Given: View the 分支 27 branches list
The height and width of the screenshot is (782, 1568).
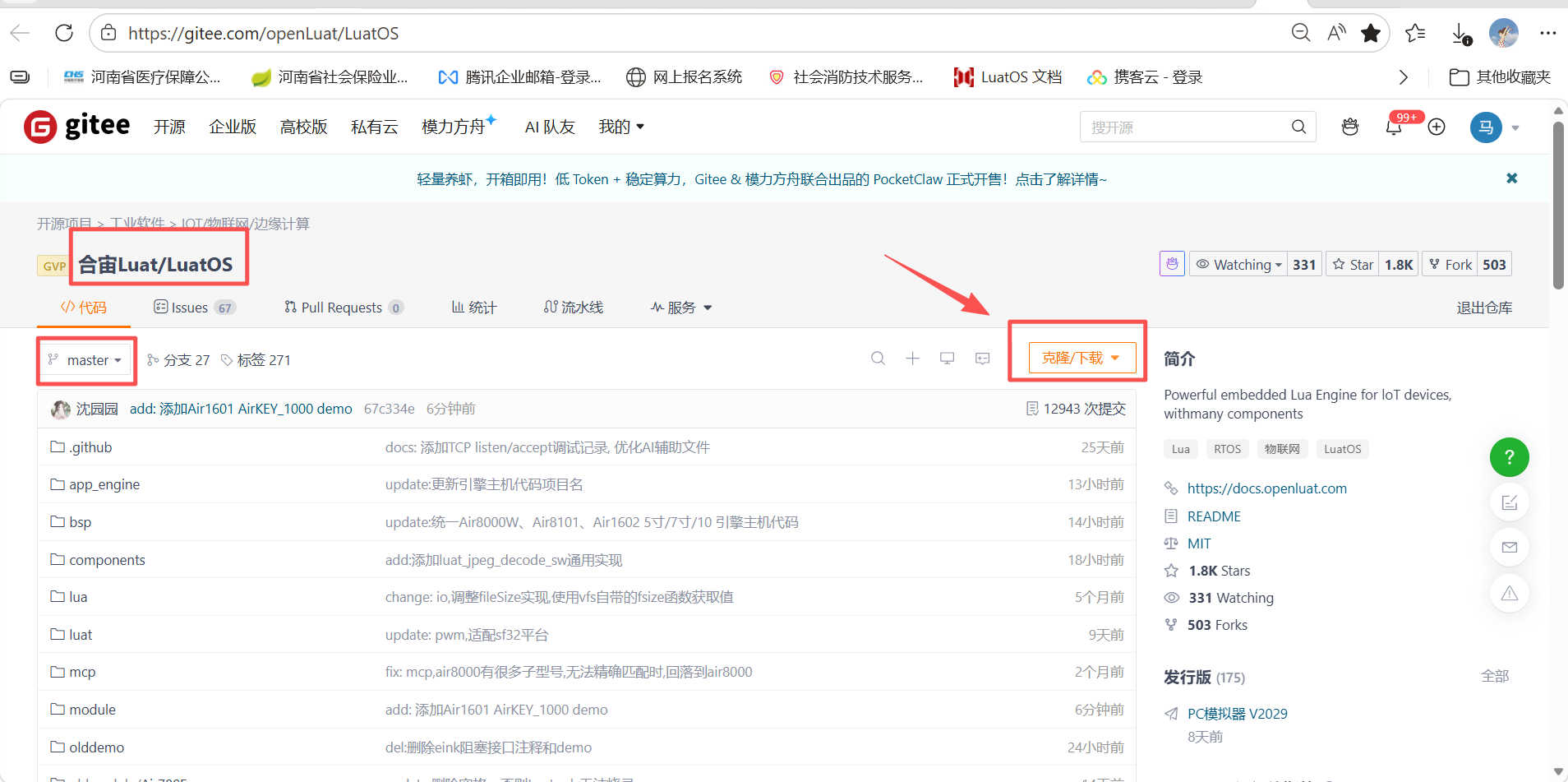Looking at the screenshot, I should pyautogui.click(x=178, y=360).
